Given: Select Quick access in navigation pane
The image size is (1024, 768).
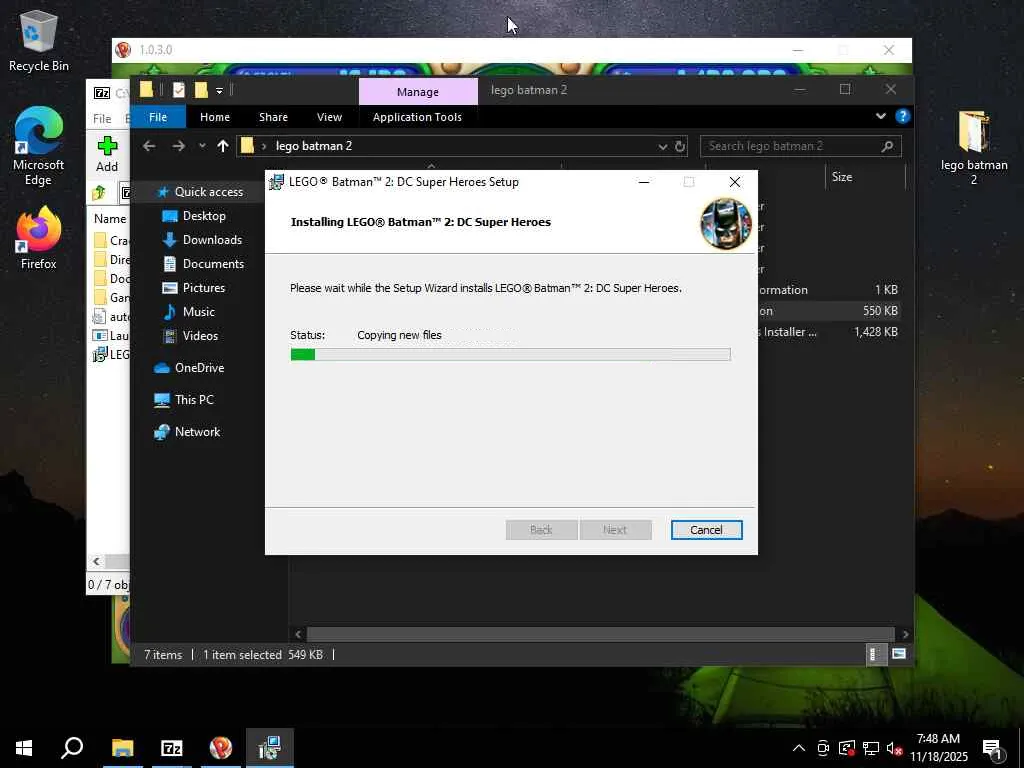Looking at the screenshot, I should point(208,191).
